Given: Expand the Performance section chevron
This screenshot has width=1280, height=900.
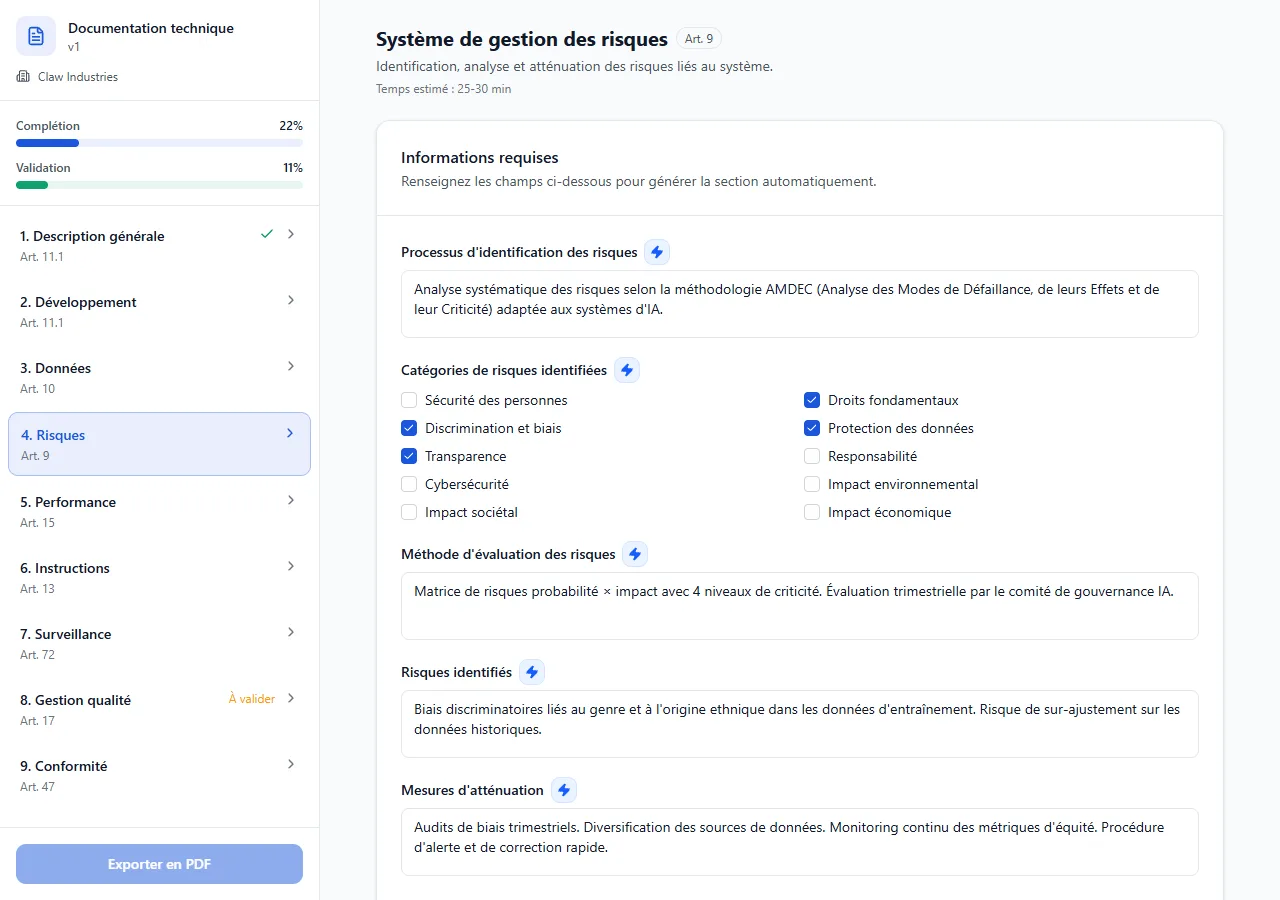Looking at the screenshot, I should click(291, 500).
